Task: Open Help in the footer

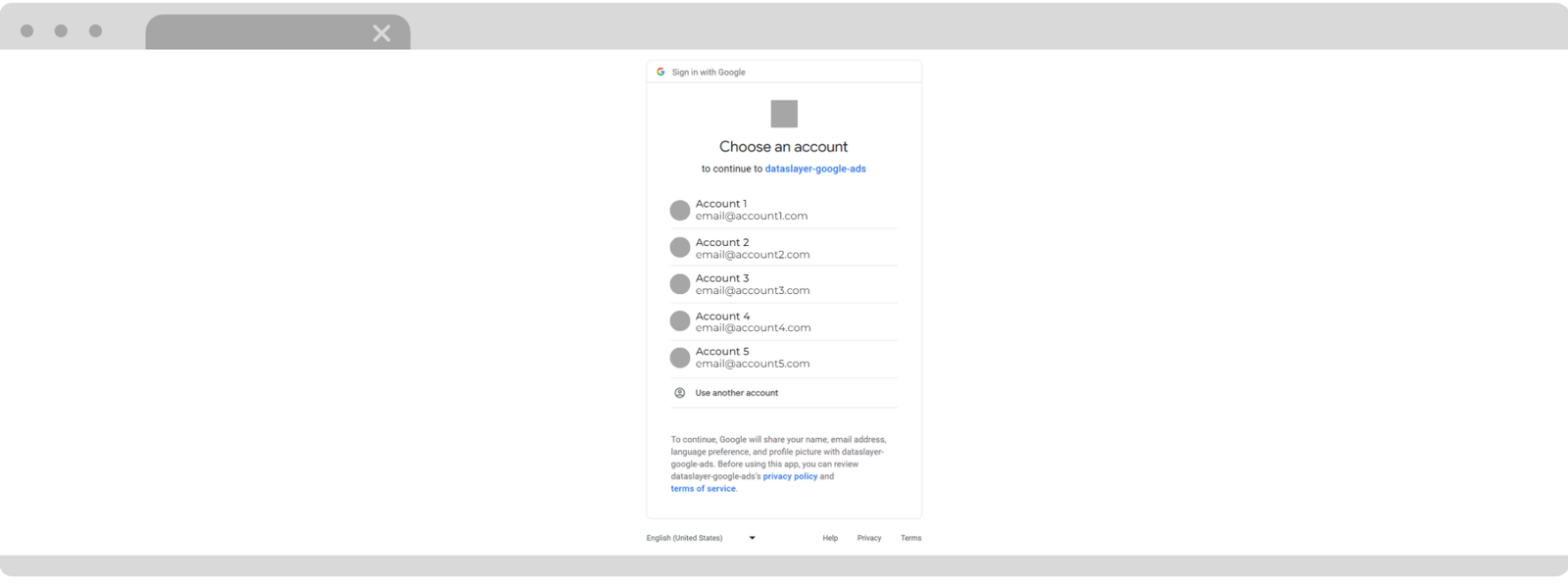Action: [x=830, y=538]
